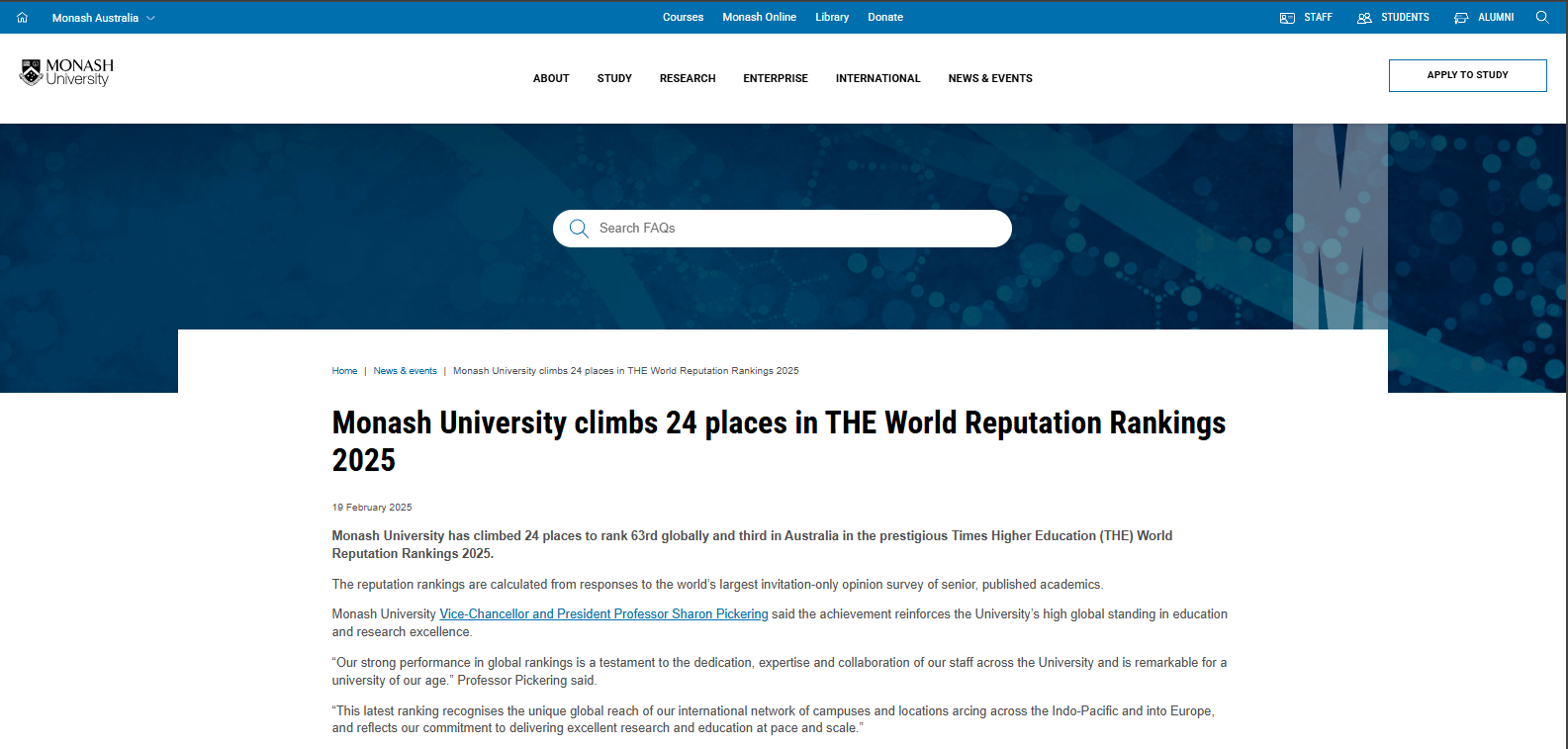Open the STAFF portal link
The height and width of the screenshot is (749, 1568).
point(1318,18)
